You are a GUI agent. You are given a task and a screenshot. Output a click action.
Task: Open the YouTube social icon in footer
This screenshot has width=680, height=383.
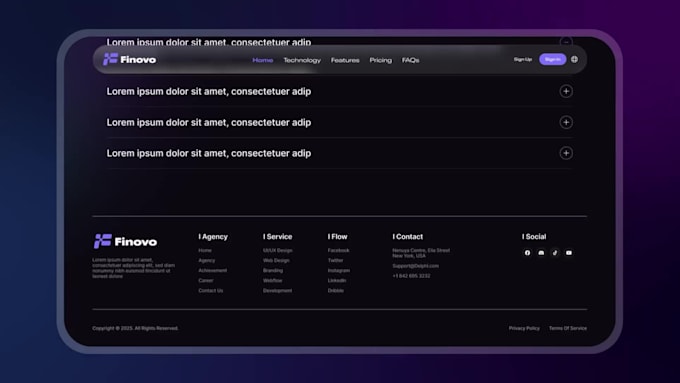point(569,253)
